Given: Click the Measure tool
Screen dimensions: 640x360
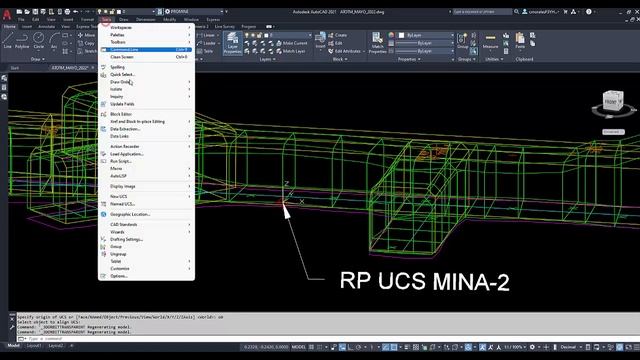Looking at the screenshot, I should pyautogui.click(x=490, y=41).
